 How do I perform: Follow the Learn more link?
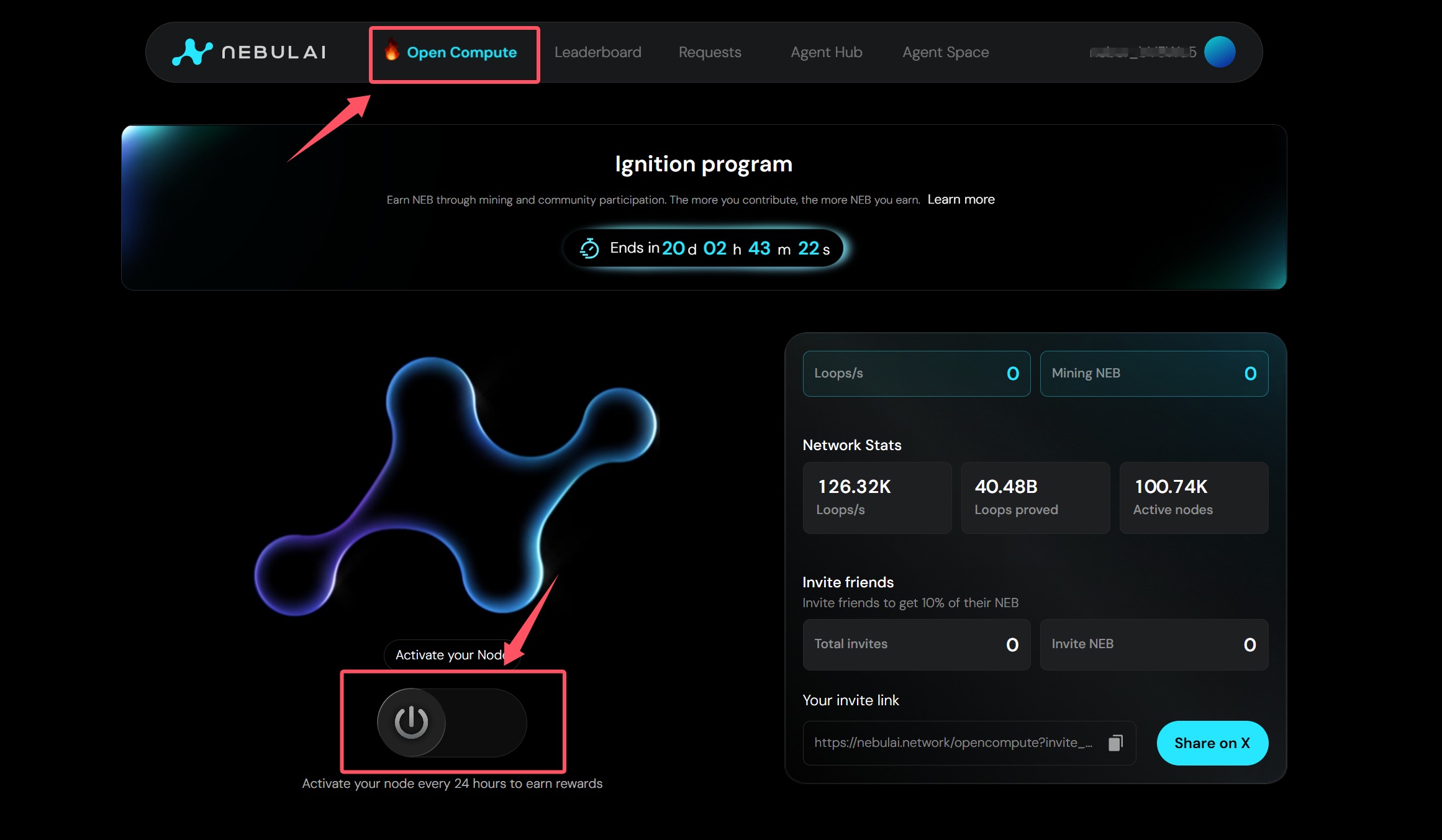(961, 199)
